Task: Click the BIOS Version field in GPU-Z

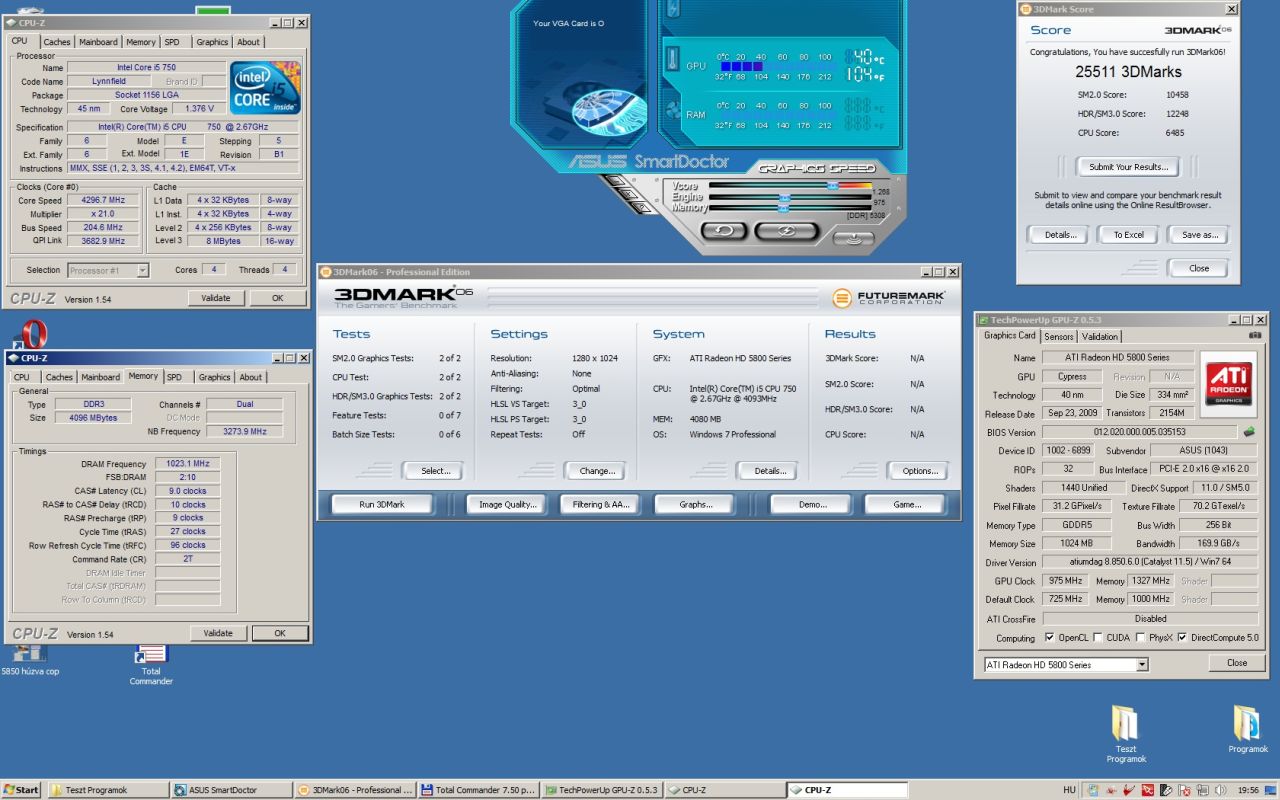Action: 1139,432
